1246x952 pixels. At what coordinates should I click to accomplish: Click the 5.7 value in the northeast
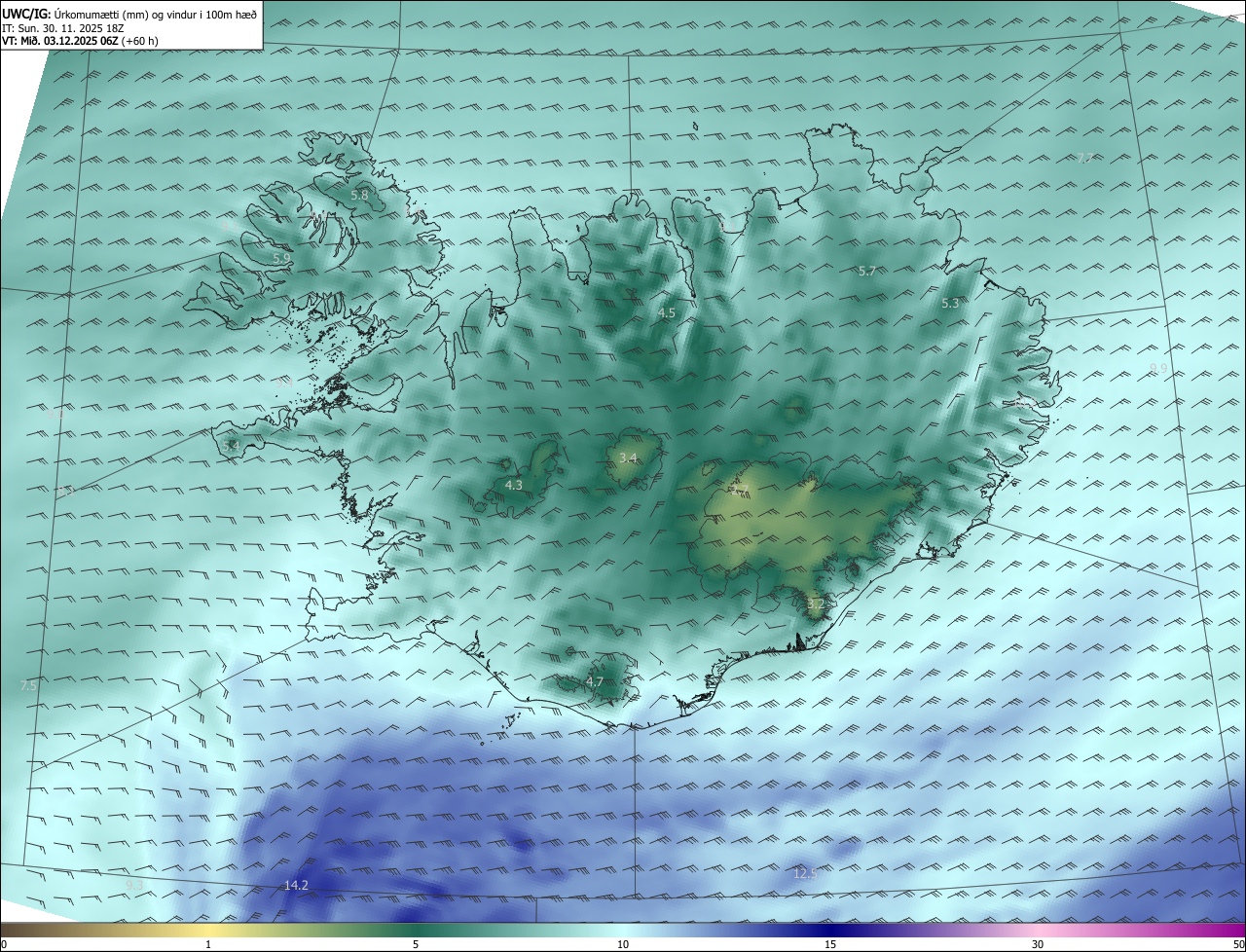[x=867, y=271]
